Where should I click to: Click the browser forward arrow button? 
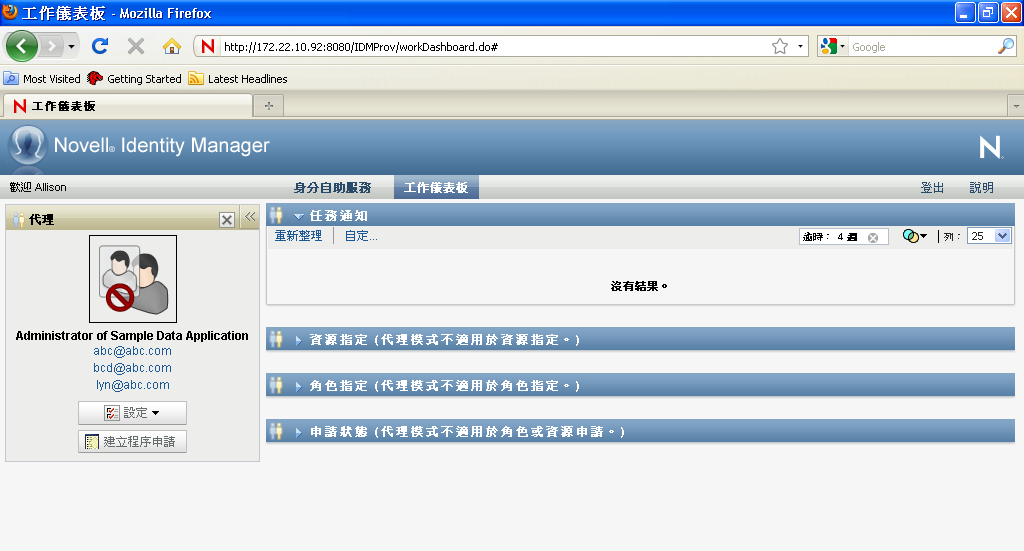tap(52, 46)
